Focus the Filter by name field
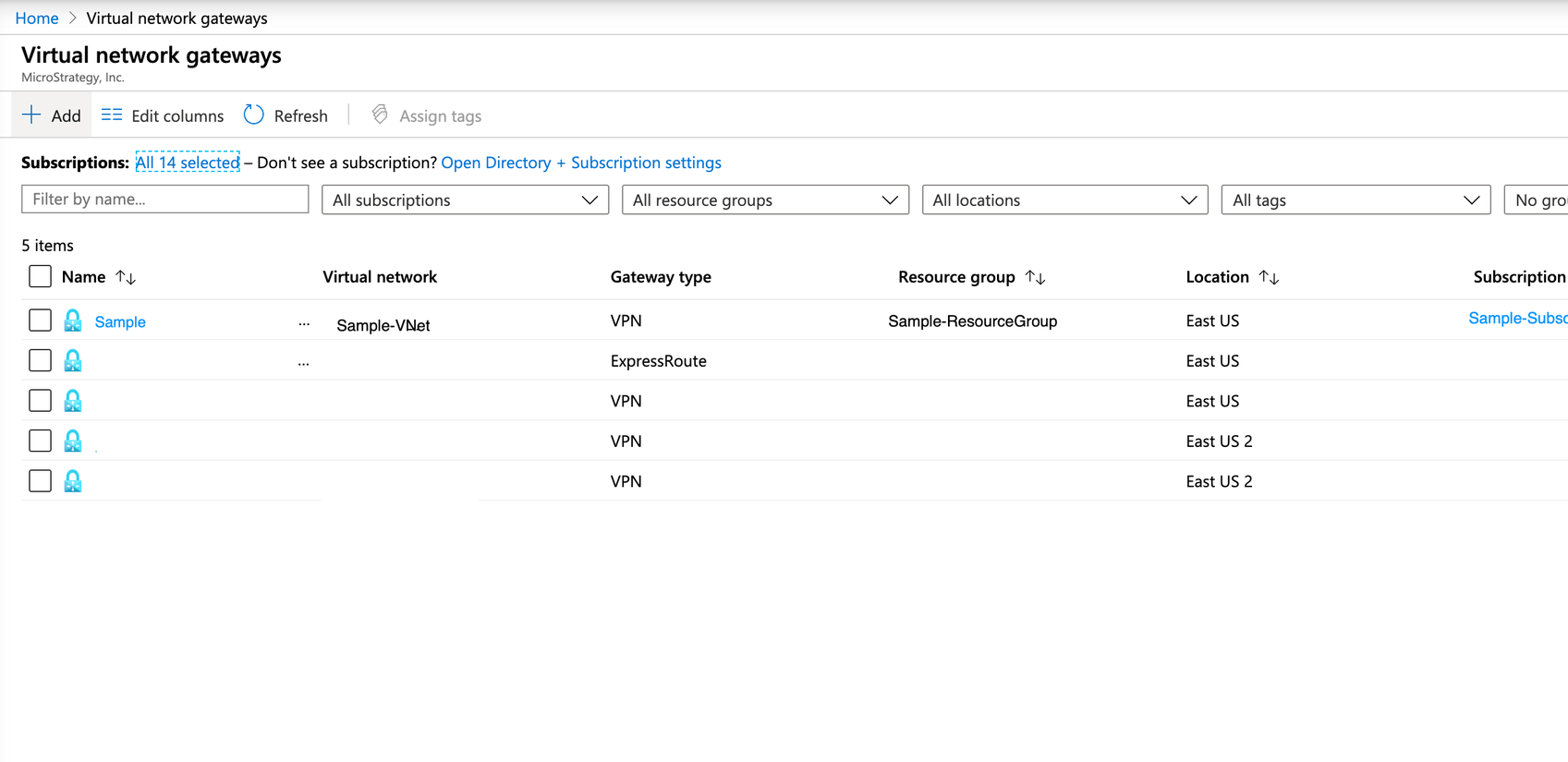1568x762 pixels. (165, 199)
